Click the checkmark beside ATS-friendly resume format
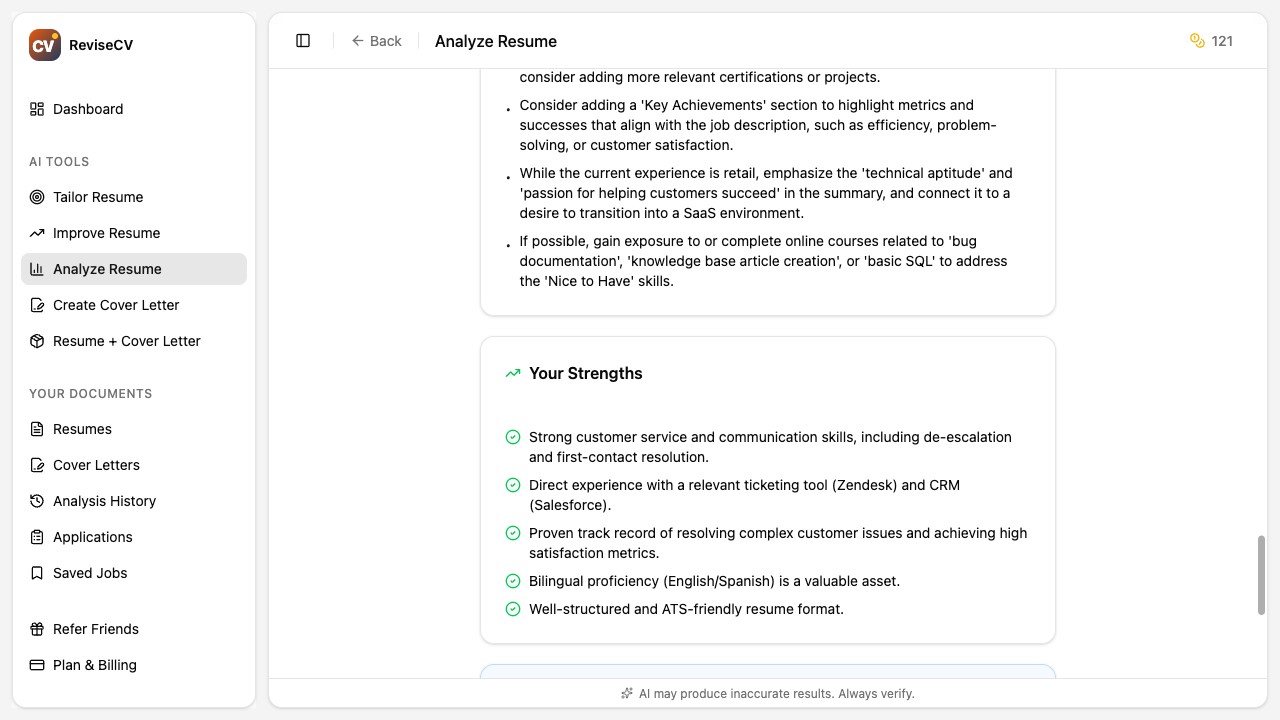Viewport: 1280px width, 720px height. (513, 608)
